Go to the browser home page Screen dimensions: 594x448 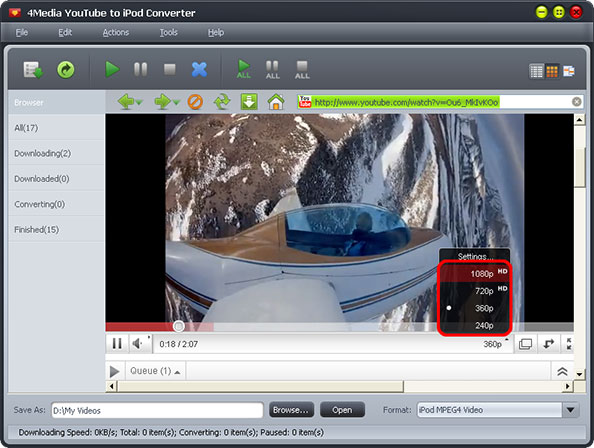pos(276,102)
